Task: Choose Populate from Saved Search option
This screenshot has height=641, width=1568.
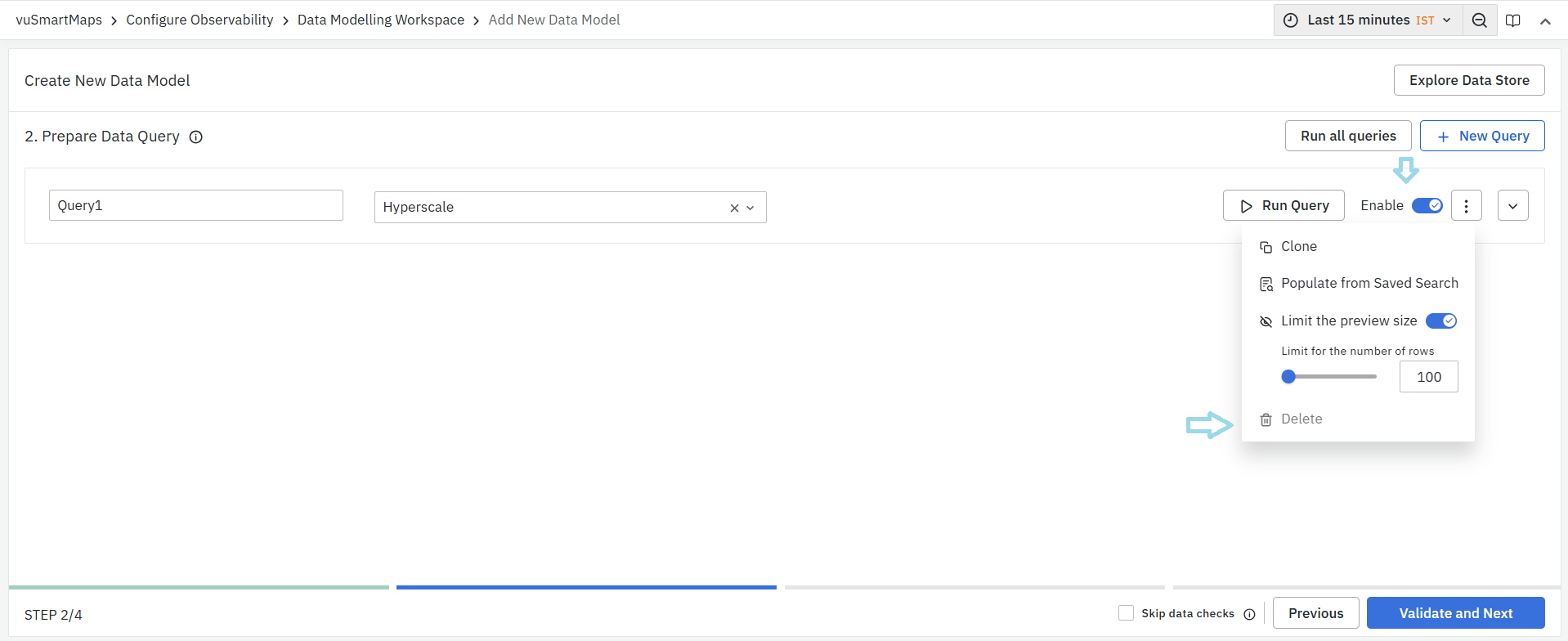Action: point(1369,284)
